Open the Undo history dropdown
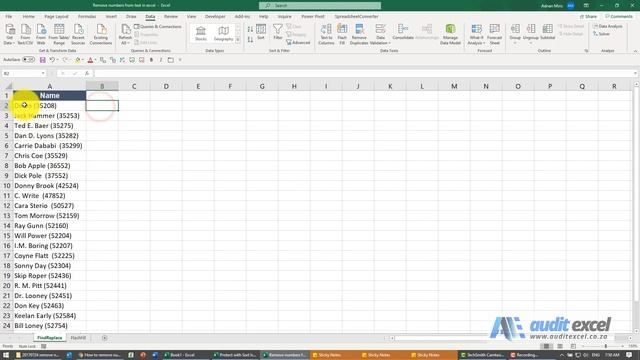This screenshot has height=360, width=640. 57,60
